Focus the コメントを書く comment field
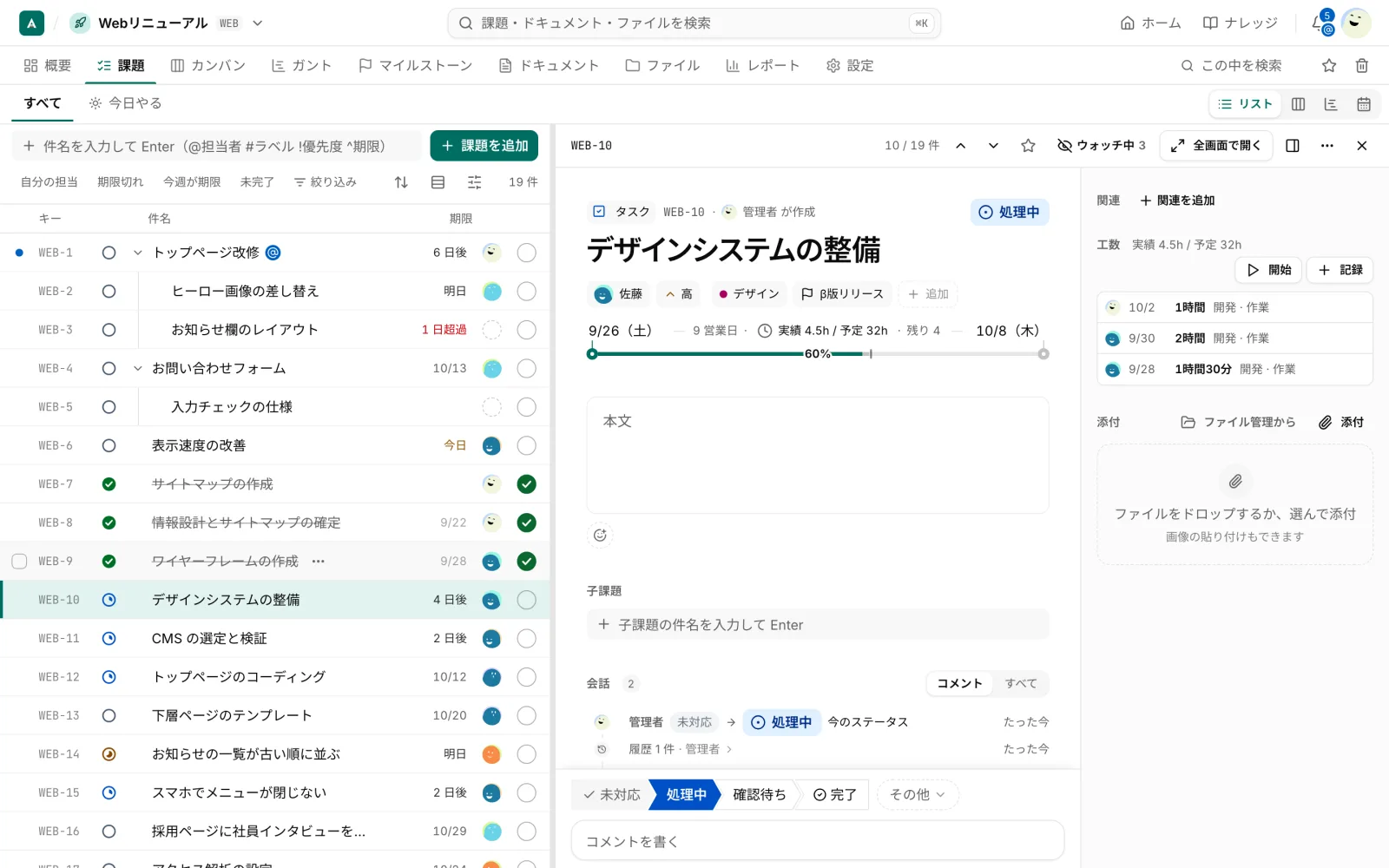This screenshot has width=1389, height=868. [x=818, y=841]
